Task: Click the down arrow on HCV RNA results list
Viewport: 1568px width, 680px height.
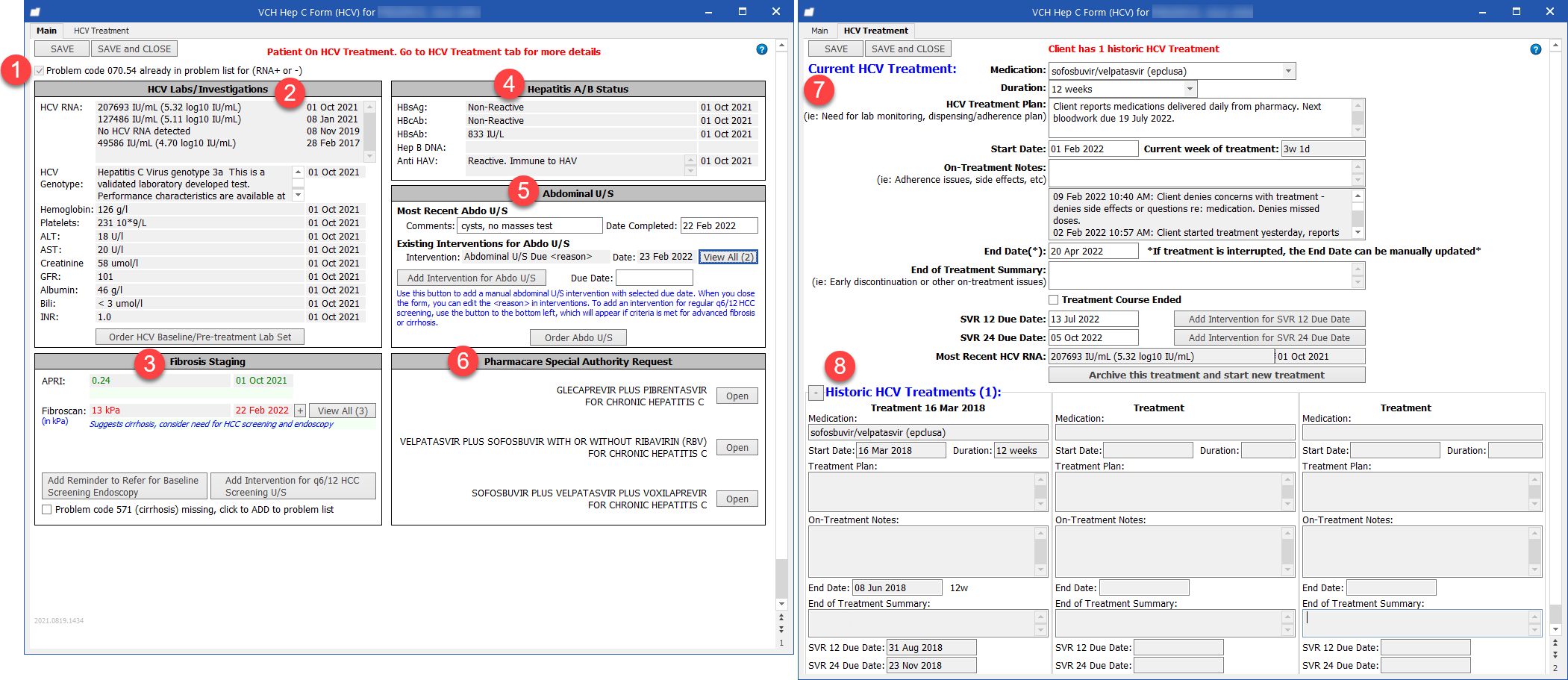Action: click(369, 155)
